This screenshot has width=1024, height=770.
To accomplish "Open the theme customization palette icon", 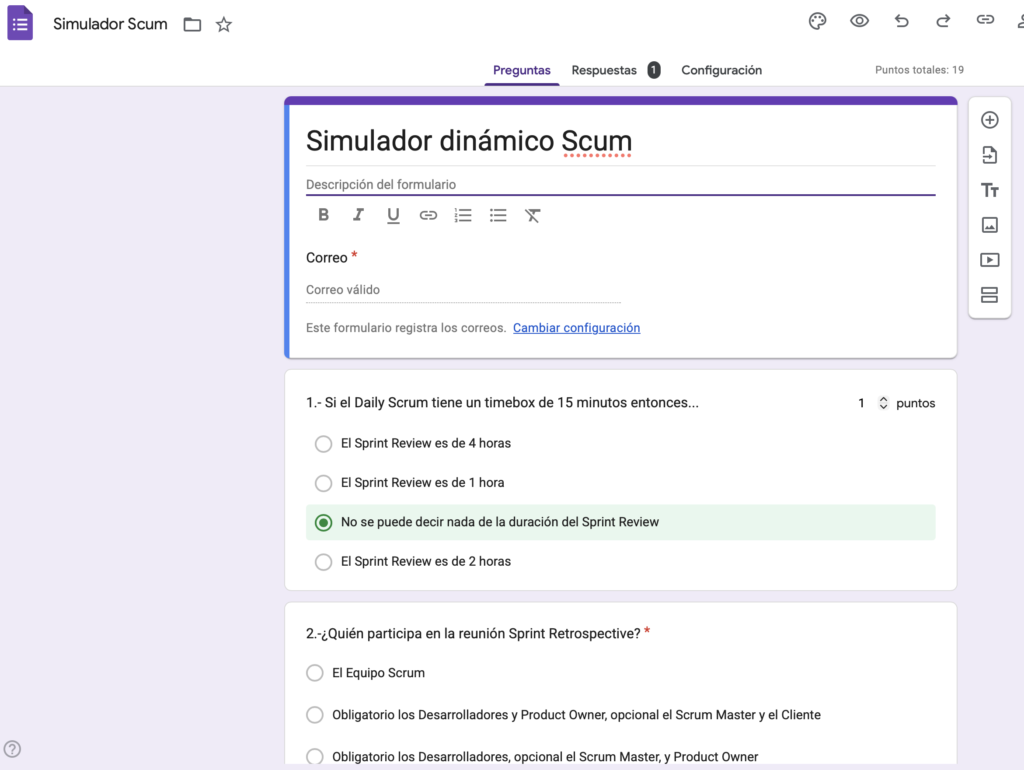I will click(817, 22).
